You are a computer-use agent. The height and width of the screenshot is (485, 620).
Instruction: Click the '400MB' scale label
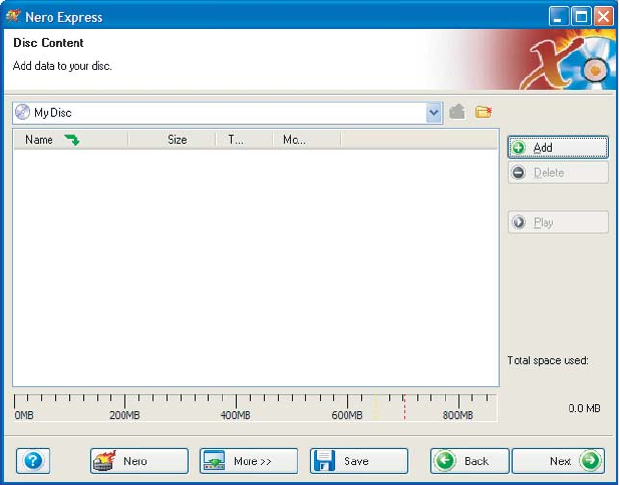[x=235, y=415]
